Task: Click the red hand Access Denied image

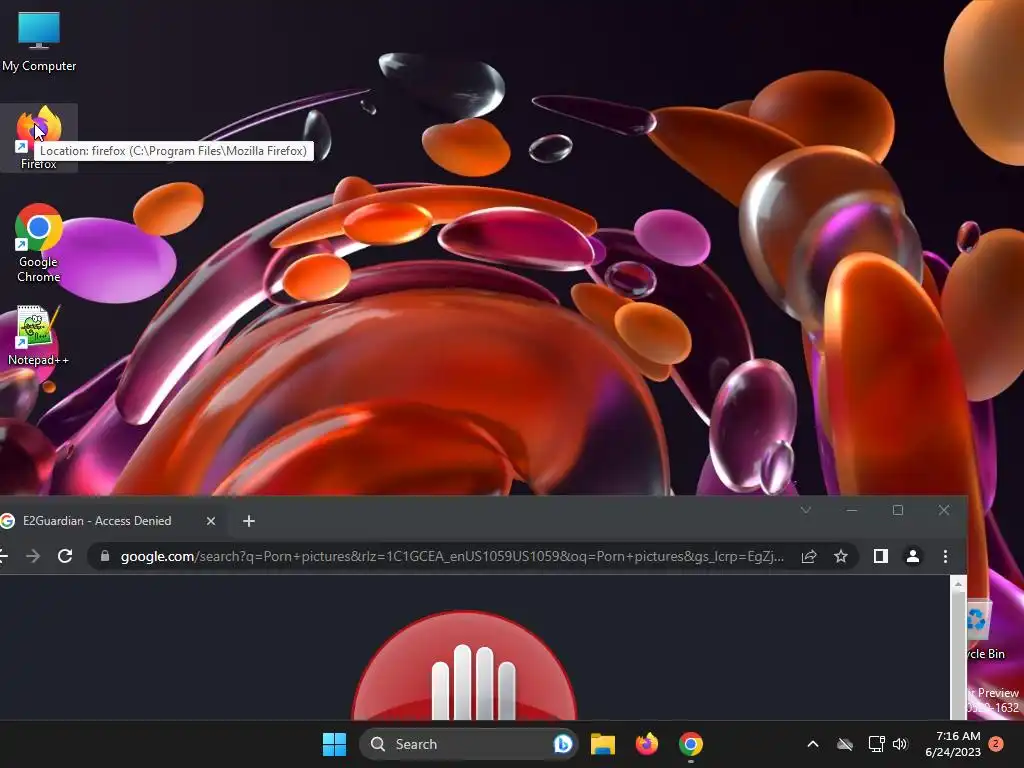Action: [464, 665]
